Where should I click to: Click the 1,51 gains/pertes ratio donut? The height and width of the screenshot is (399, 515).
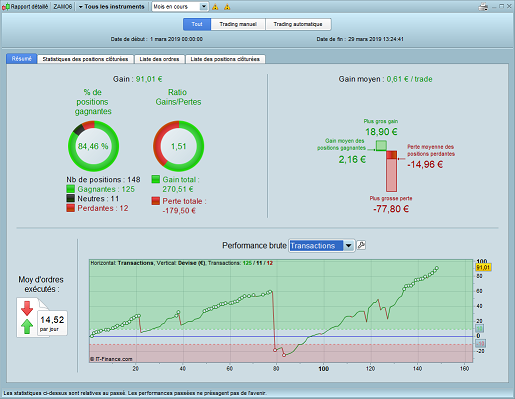[179, 146]
